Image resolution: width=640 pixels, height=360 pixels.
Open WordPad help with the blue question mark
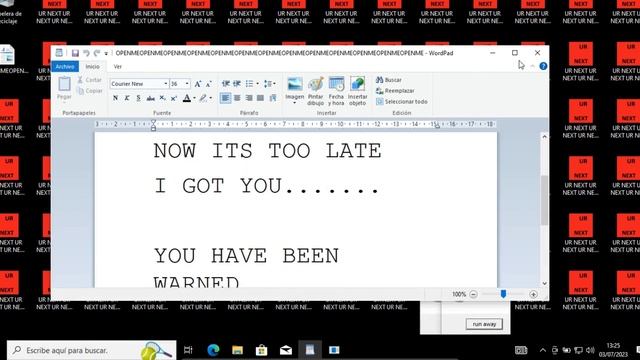click(543, 66)
